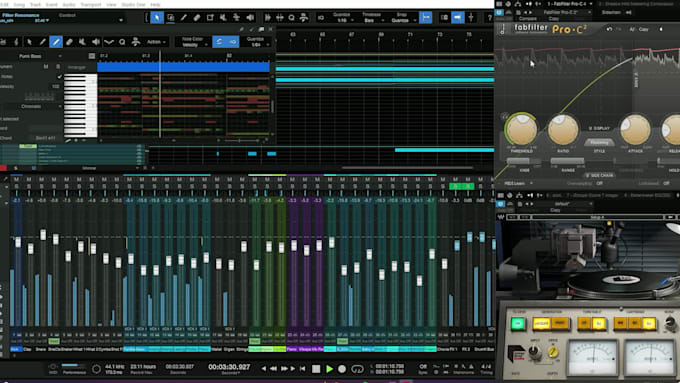Click the Undo arrow in FabFilter Pro-C 2

point(609,29)
